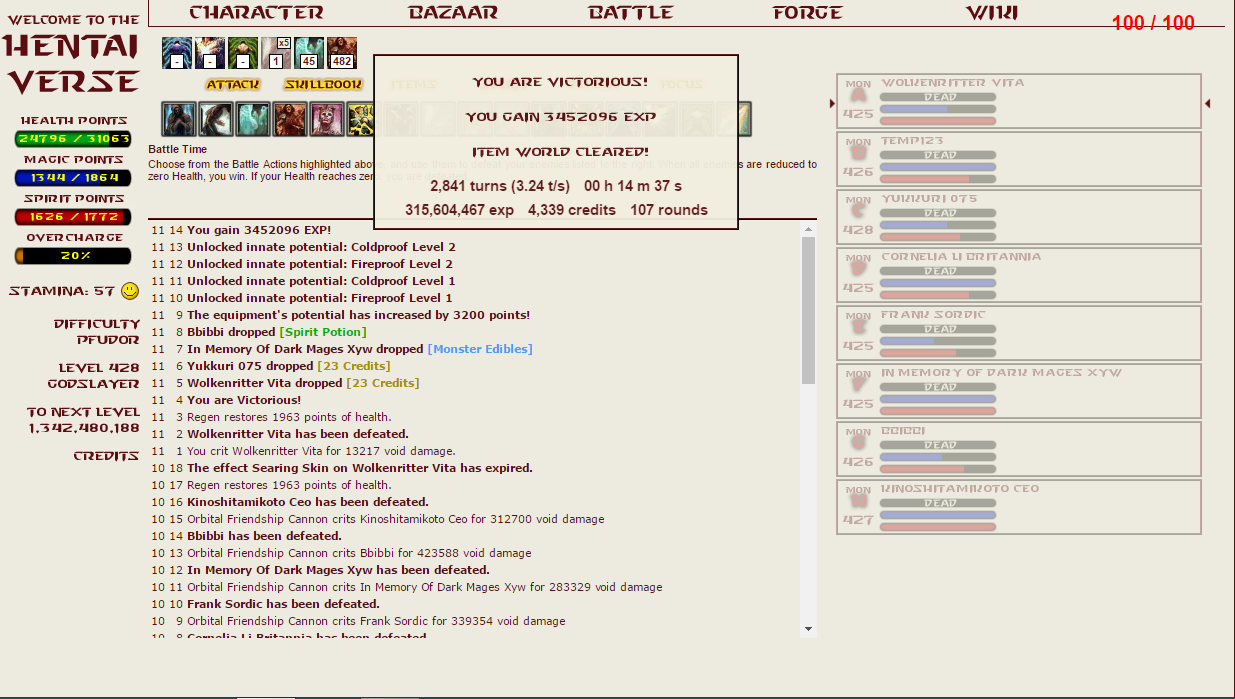The height and width of the screenshot is (699, 1235).
Task: Click the status effect icon stacked x5
Action: point(276,53)
